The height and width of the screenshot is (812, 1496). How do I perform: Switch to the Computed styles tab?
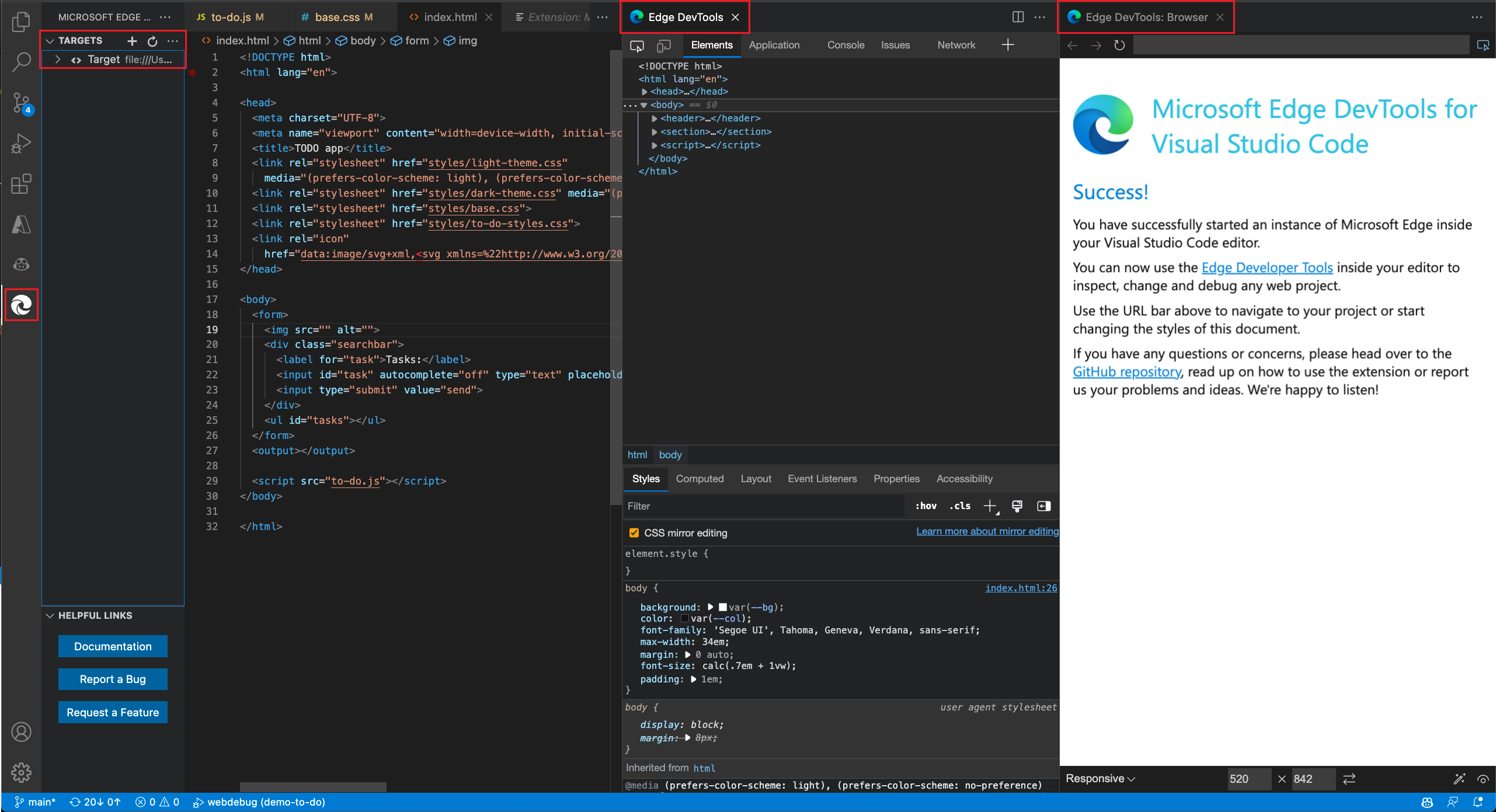700,478
